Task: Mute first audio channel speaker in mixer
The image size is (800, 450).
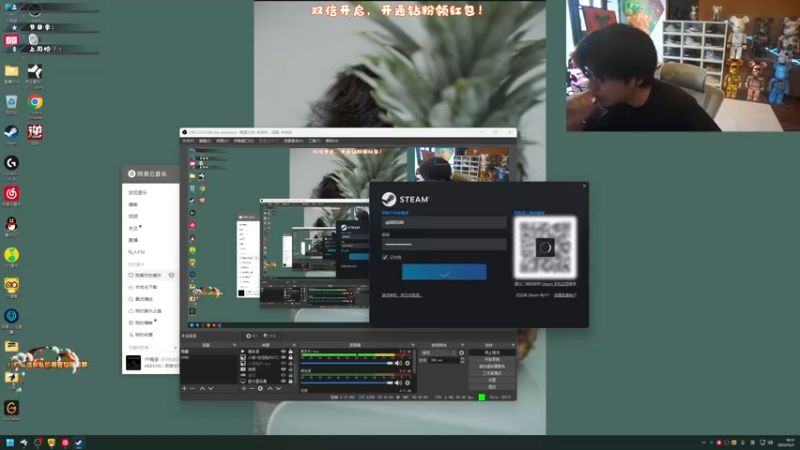Action: point(398,363)
